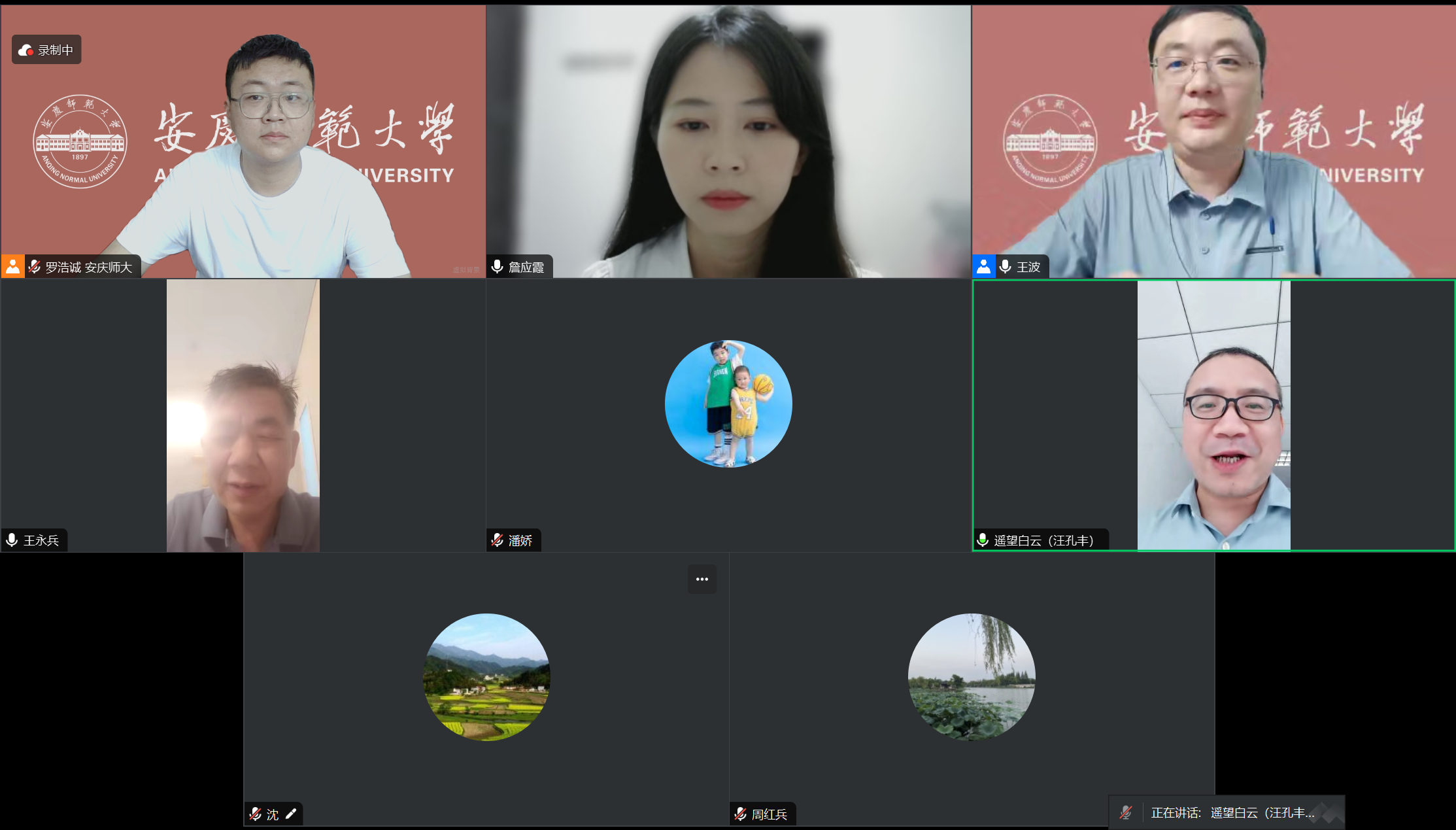Viewport: 1456px width, 830px height.
Task: Select 沈's countryside landscape avatar
Action: [486, 677]
